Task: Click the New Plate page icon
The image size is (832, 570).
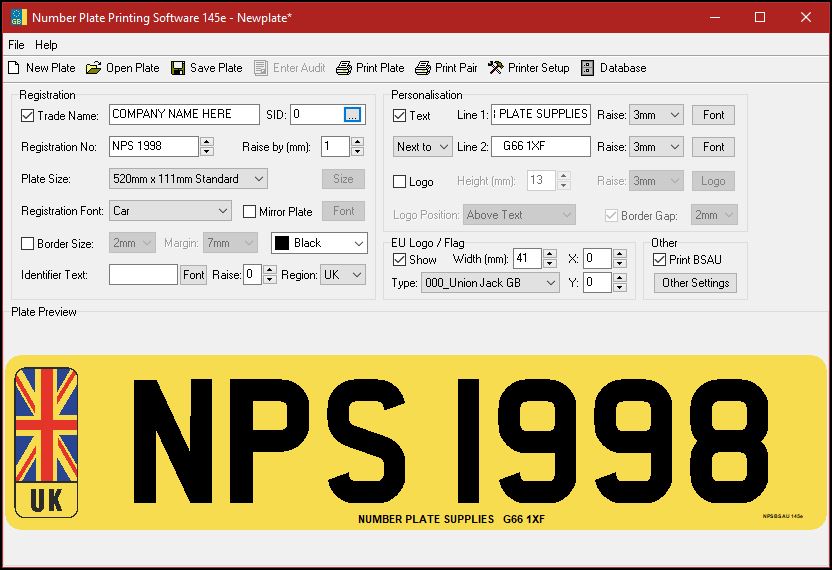Action: pyautogui.click(x=14, y=68)
